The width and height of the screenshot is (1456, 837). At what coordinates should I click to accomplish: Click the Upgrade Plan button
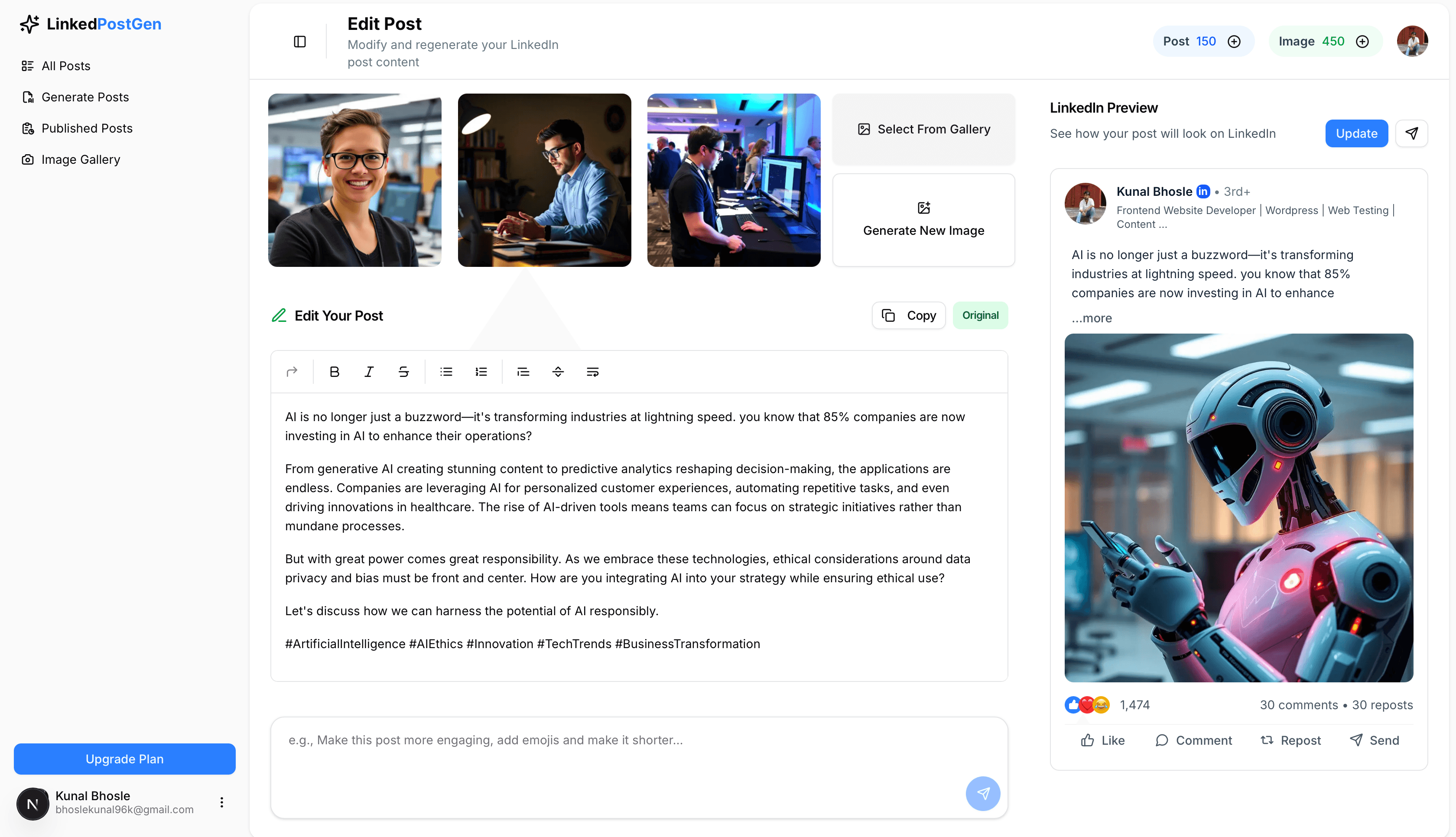pyautogui.click(x=124, y=759)
